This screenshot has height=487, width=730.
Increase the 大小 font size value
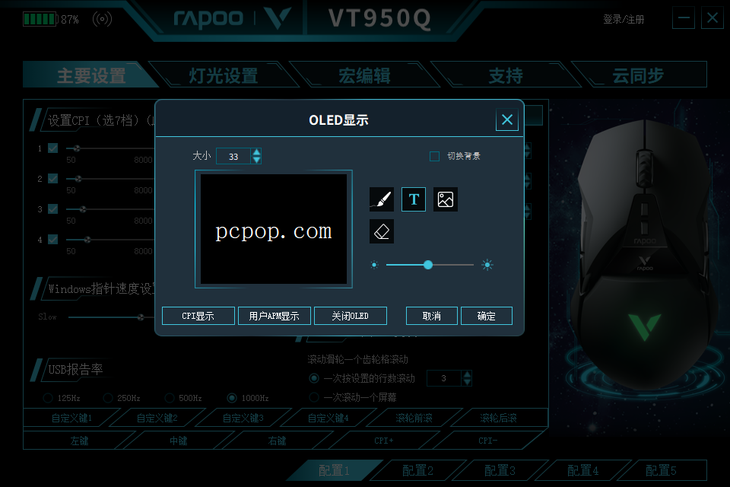pos(256,152)
